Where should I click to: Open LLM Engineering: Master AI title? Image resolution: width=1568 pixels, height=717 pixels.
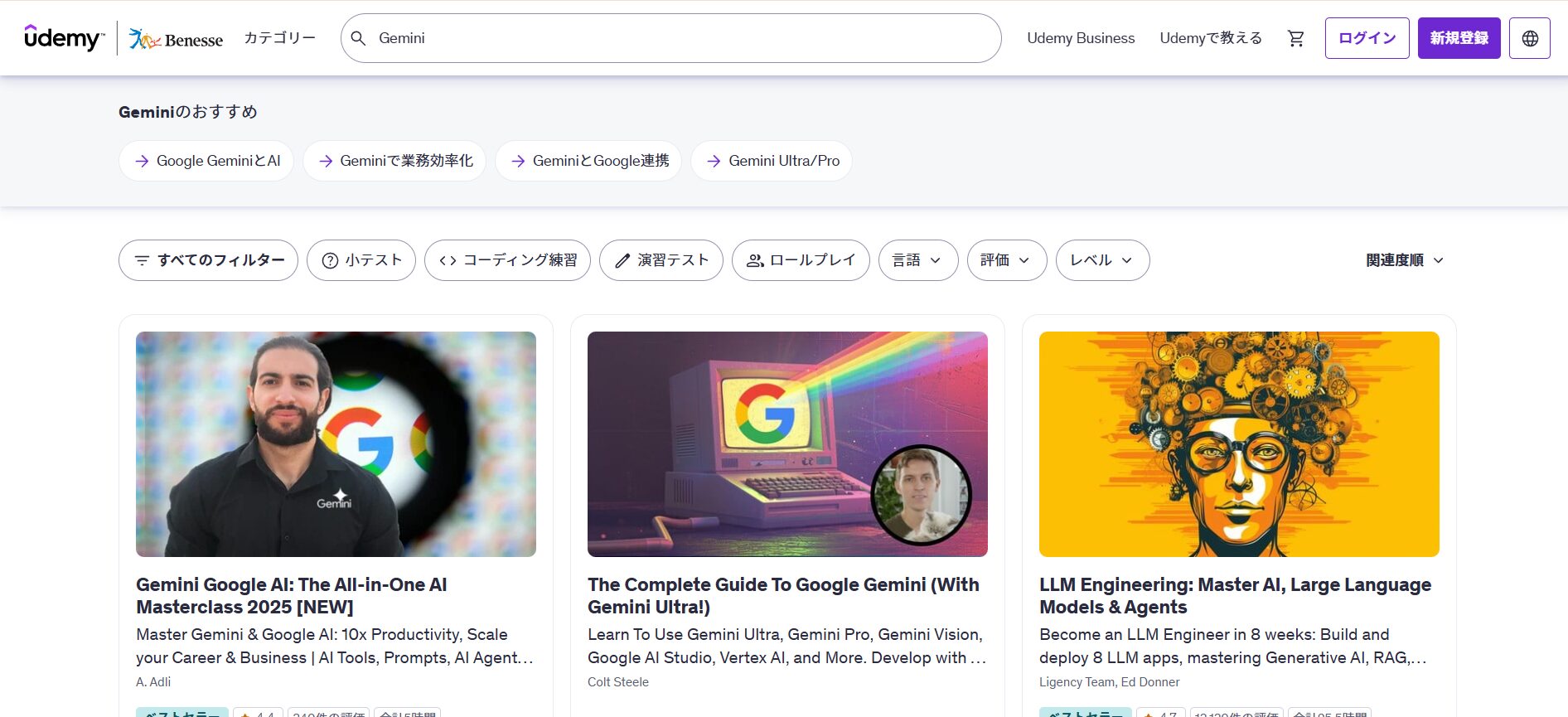[1235, 596]
